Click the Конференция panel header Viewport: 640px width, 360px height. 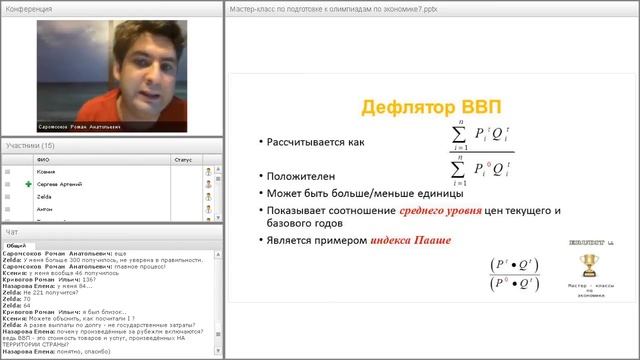112,9
